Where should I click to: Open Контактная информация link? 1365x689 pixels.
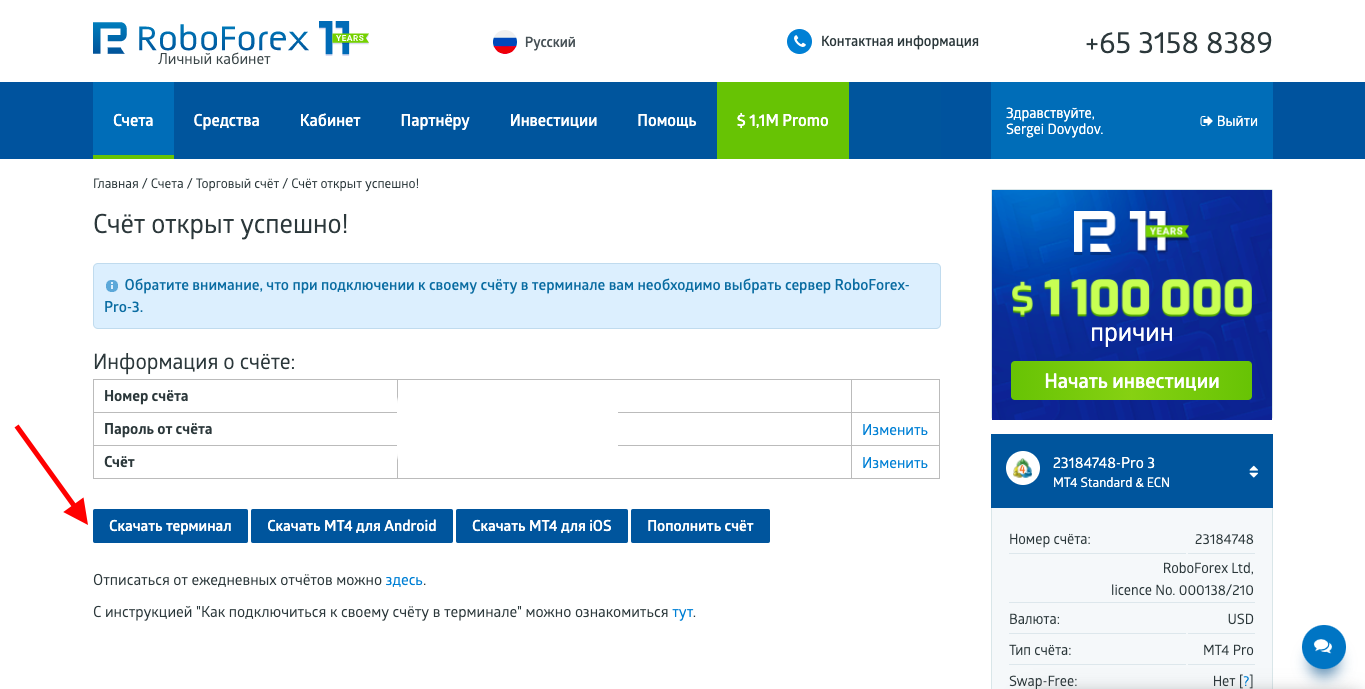[x=900, y=42]
